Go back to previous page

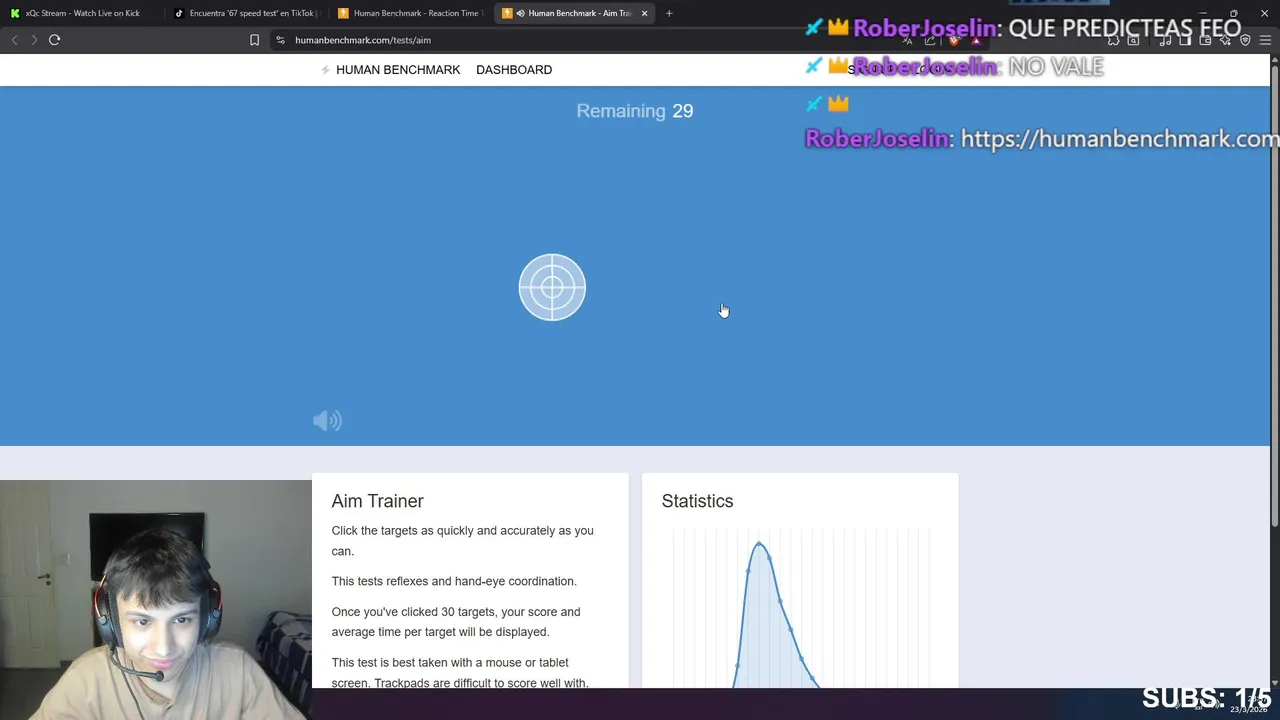(14, 40)
